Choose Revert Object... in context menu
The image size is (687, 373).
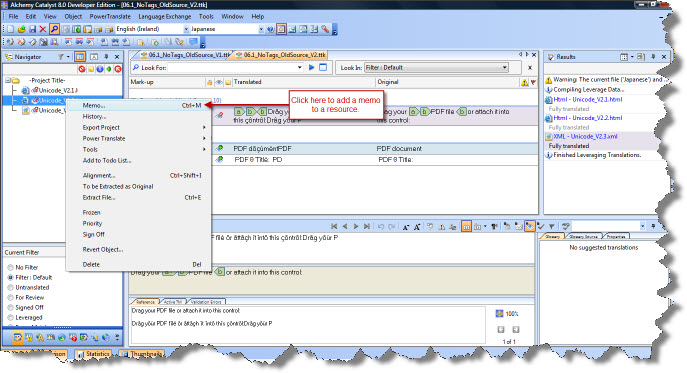138,249
